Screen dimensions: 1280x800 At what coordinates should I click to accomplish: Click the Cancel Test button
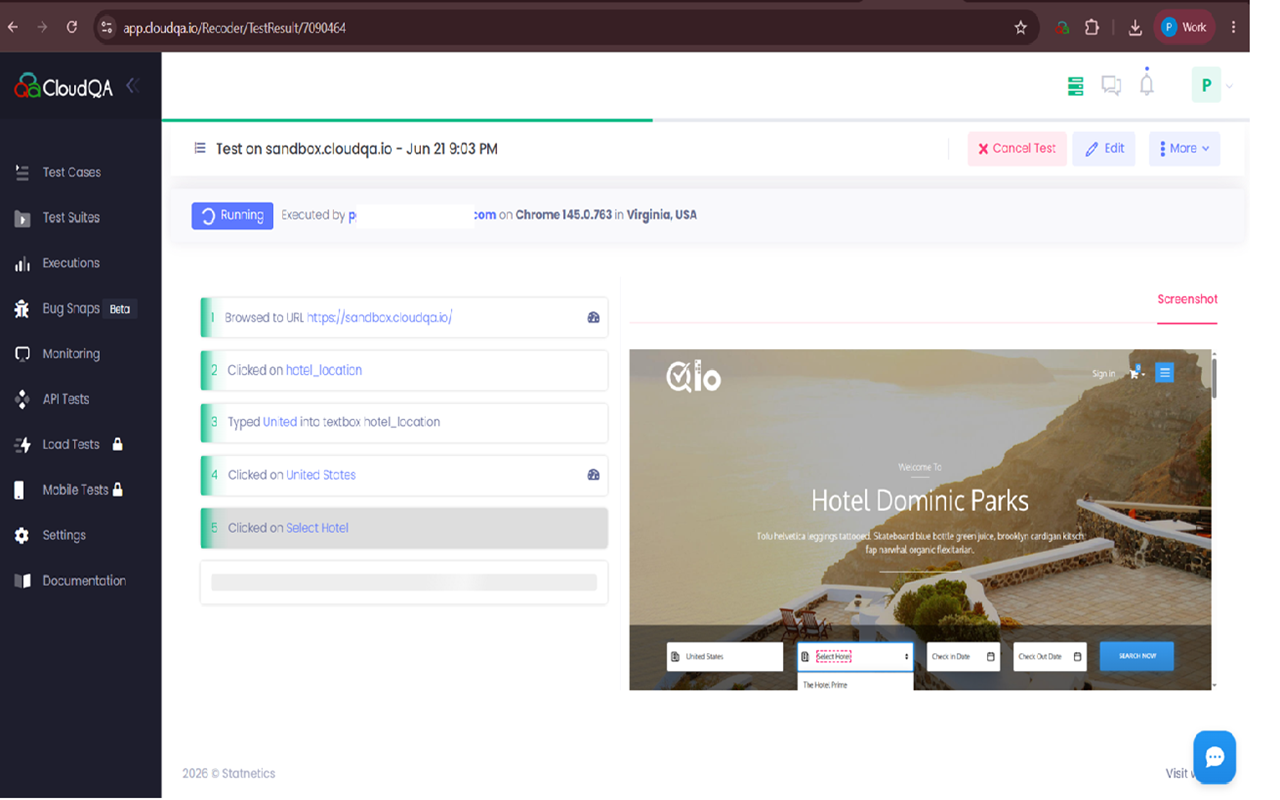coord(1017,149)
